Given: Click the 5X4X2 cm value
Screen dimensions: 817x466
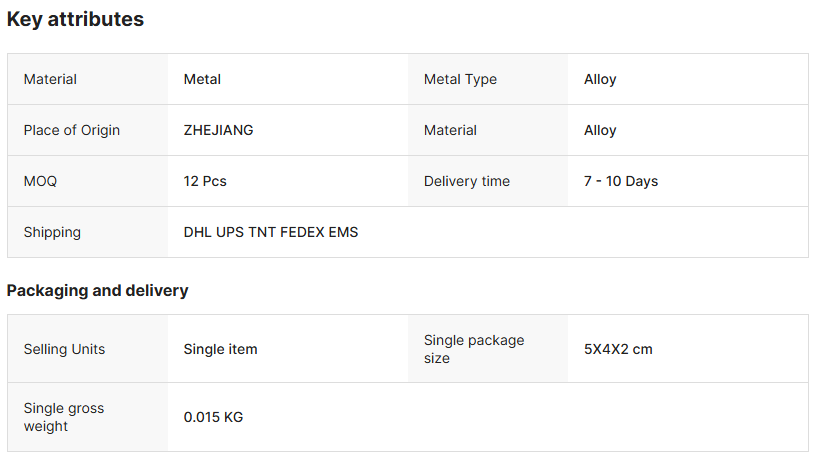Looking at the screenshot, I should (618, 349).
